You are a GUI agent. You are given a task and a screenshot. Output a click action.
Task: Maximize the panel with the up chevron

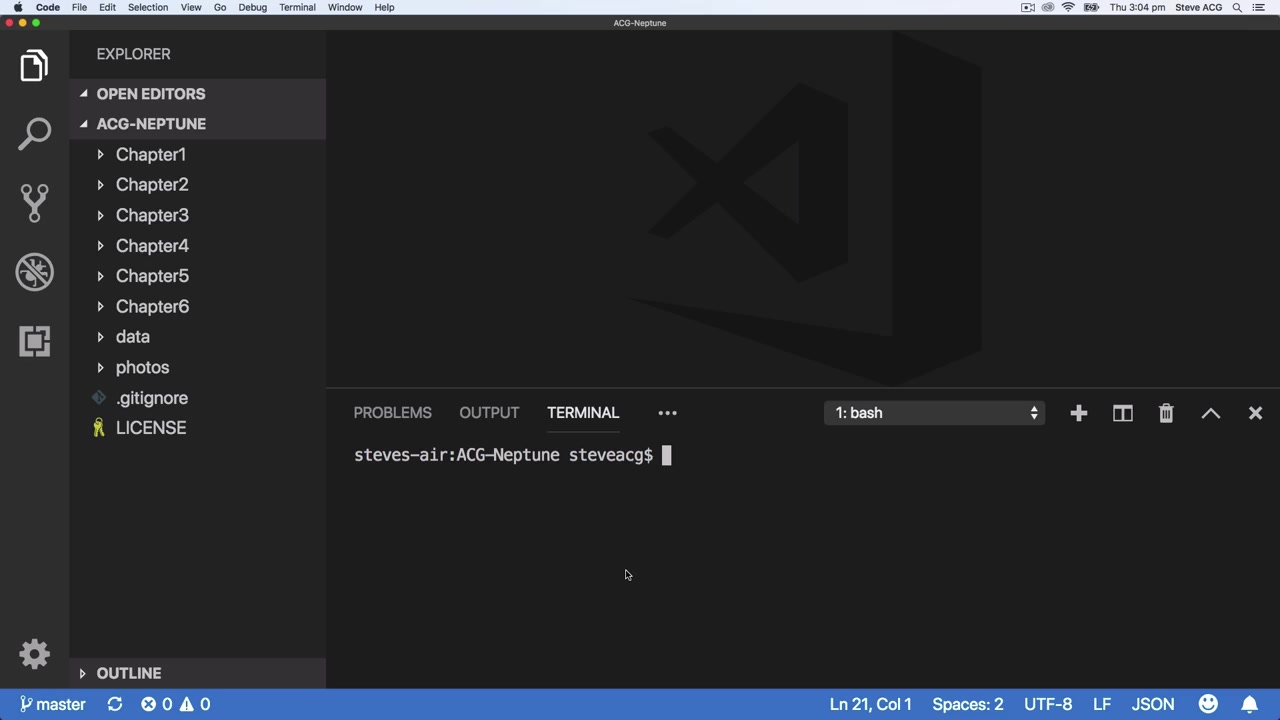pyautogui.click(x=1210, y=413)
